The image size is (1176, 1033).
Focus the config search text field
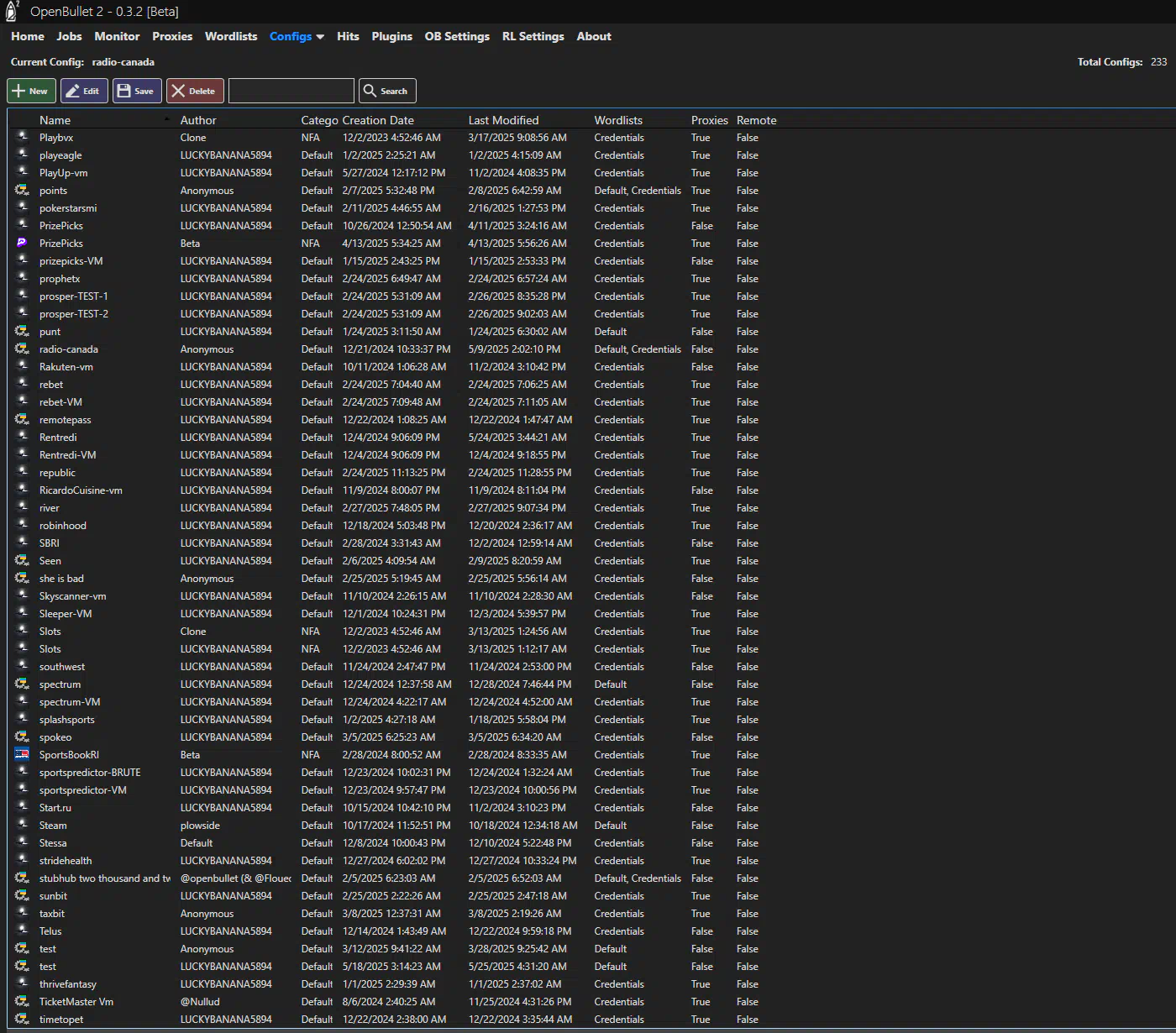(291, 91)
